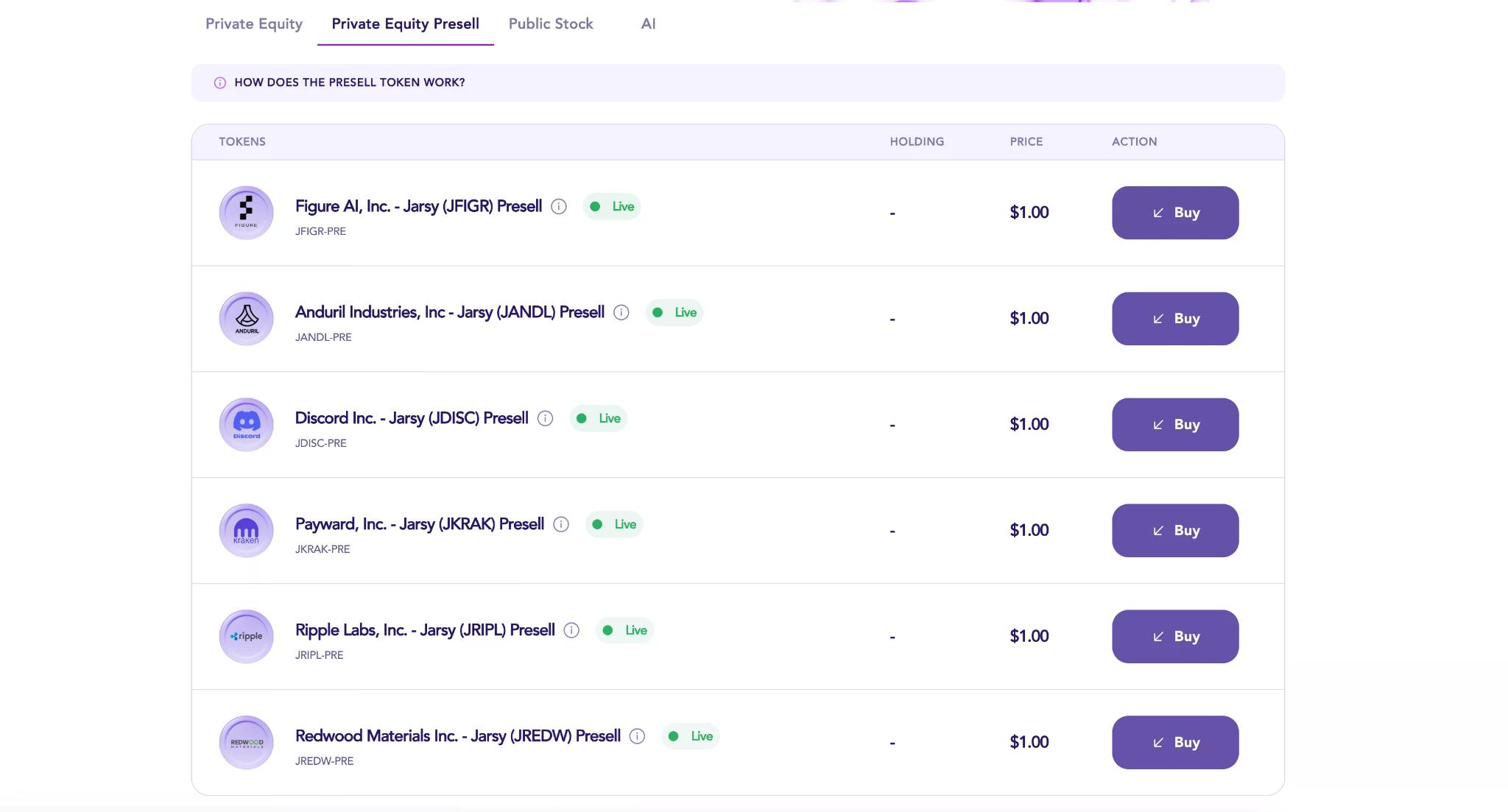Open the Private Equity tab
The width and height of the screenshot is (1508, 812).
(x=253, y=24)
